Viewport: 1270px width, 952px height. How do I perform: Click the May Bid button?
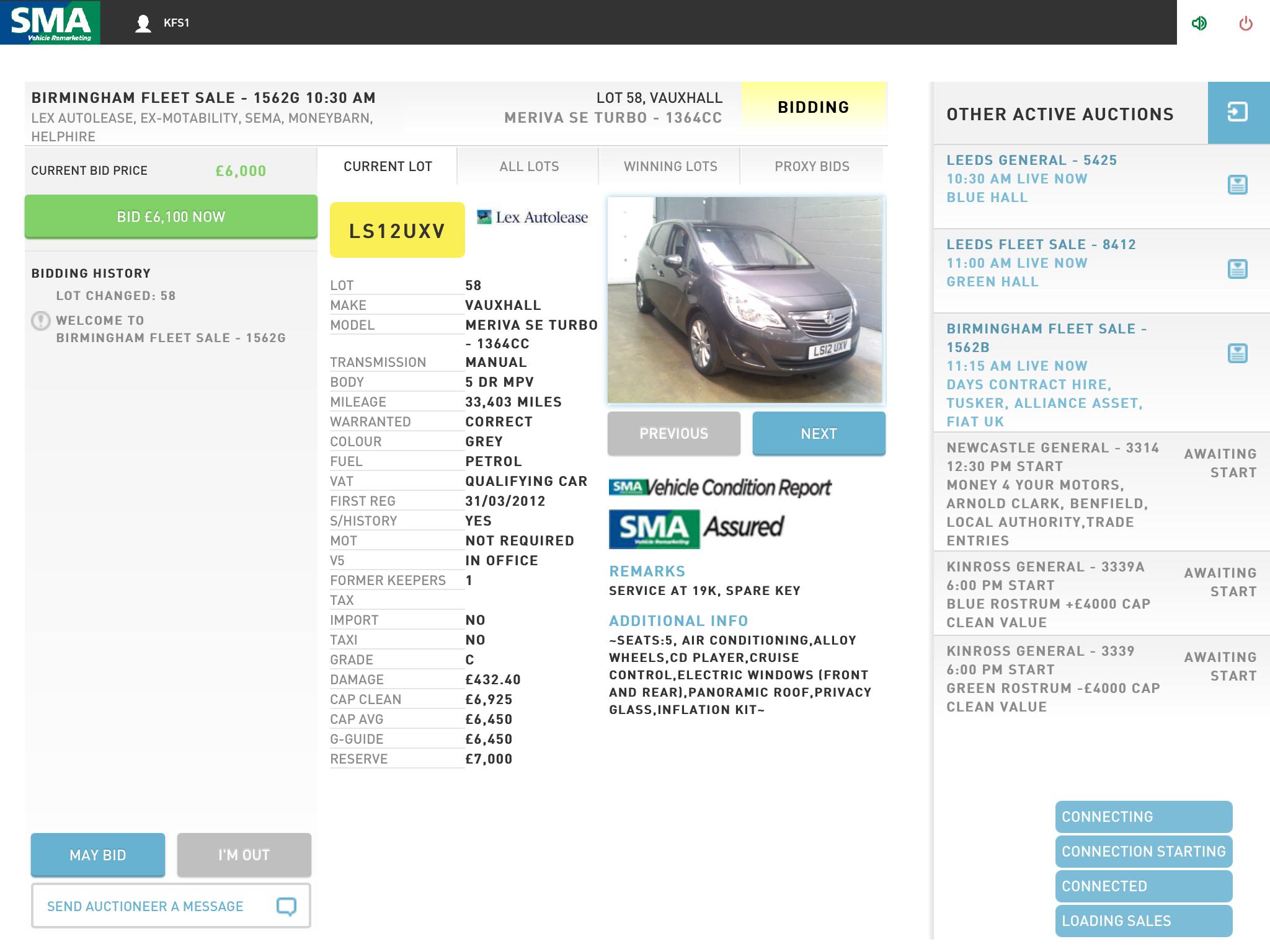point(98,855)
